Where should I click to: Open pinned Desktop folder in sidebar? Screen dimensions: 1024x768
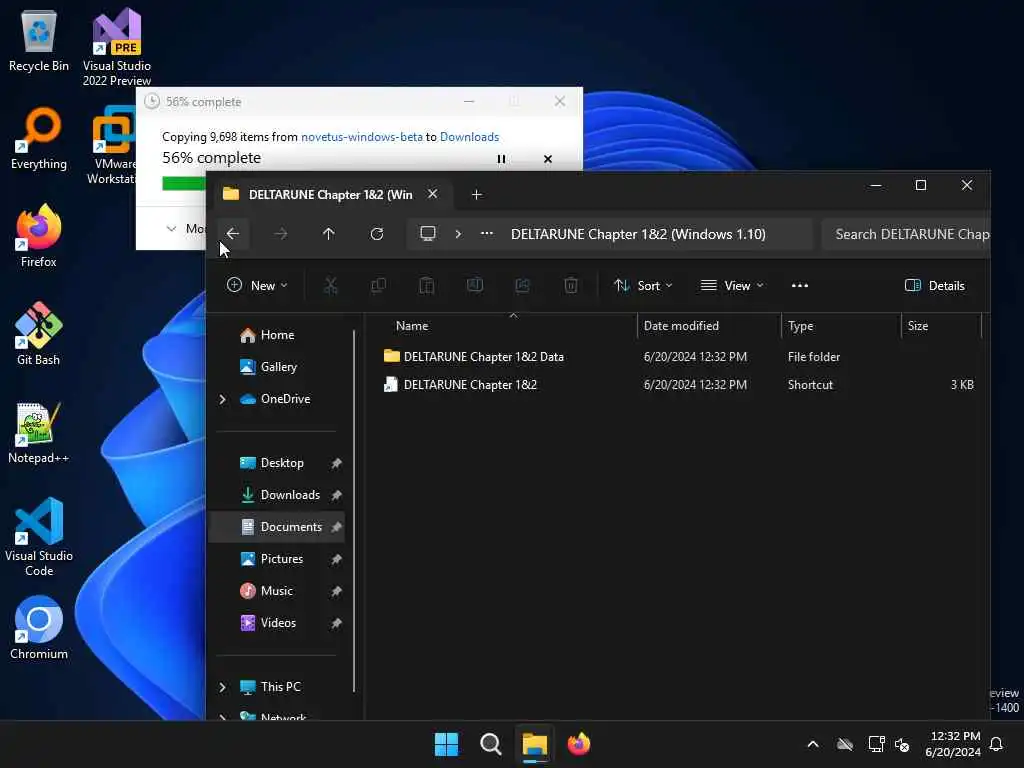click(x=282, y=463)
